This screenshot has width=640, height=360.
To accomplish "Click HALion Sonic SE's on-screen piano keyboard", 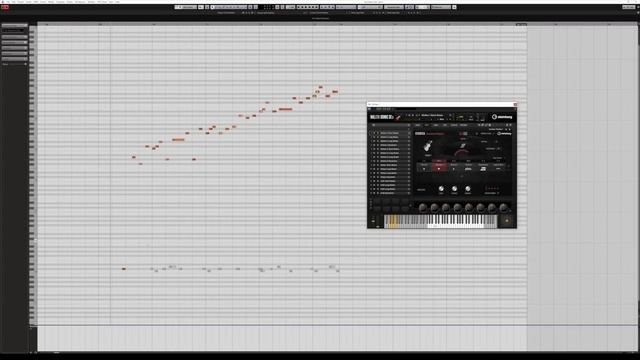I will click(x=441, y=221).
